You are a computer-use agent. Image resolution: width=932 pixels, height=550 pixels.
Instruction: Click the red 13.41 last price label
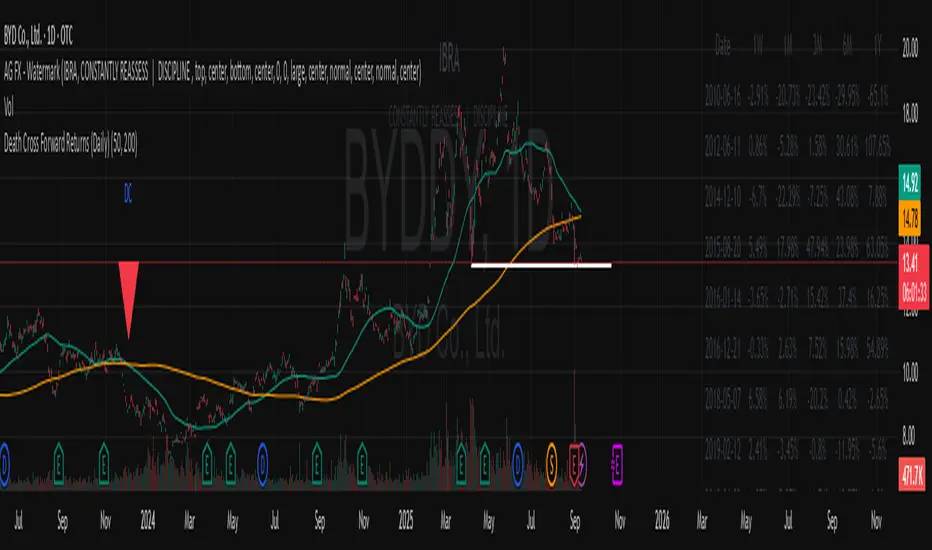[914, 276]
